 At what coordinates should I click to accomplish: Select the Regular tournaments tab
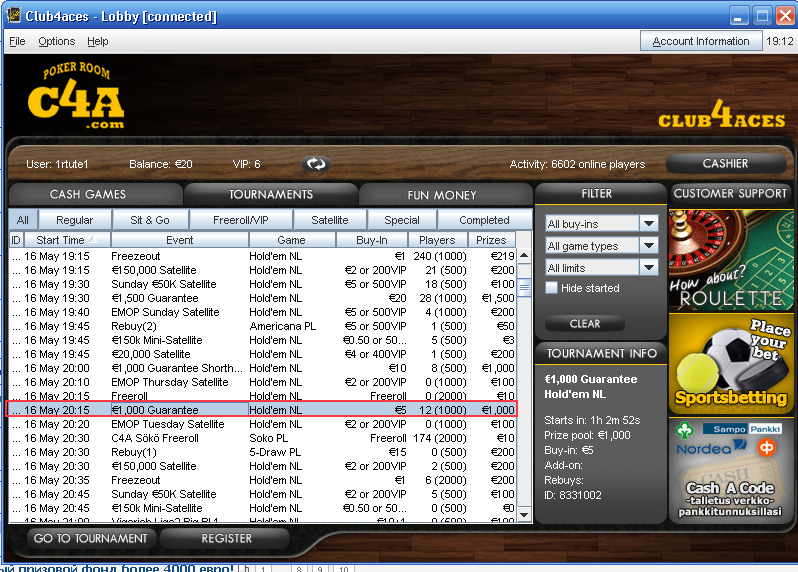[x=74, y=220]
